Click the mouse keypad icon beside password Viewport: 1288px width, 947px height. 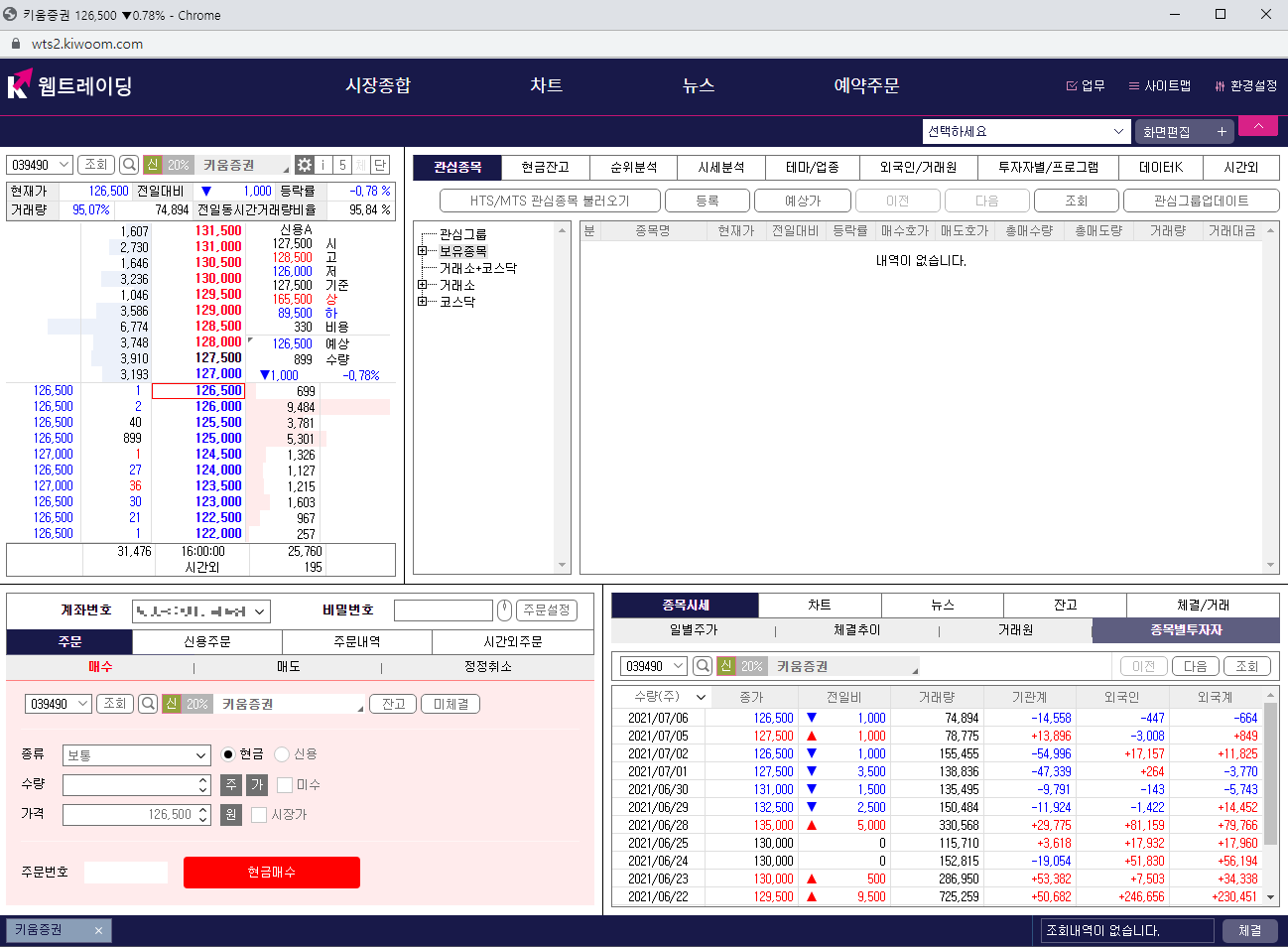(x=504, y=609)
